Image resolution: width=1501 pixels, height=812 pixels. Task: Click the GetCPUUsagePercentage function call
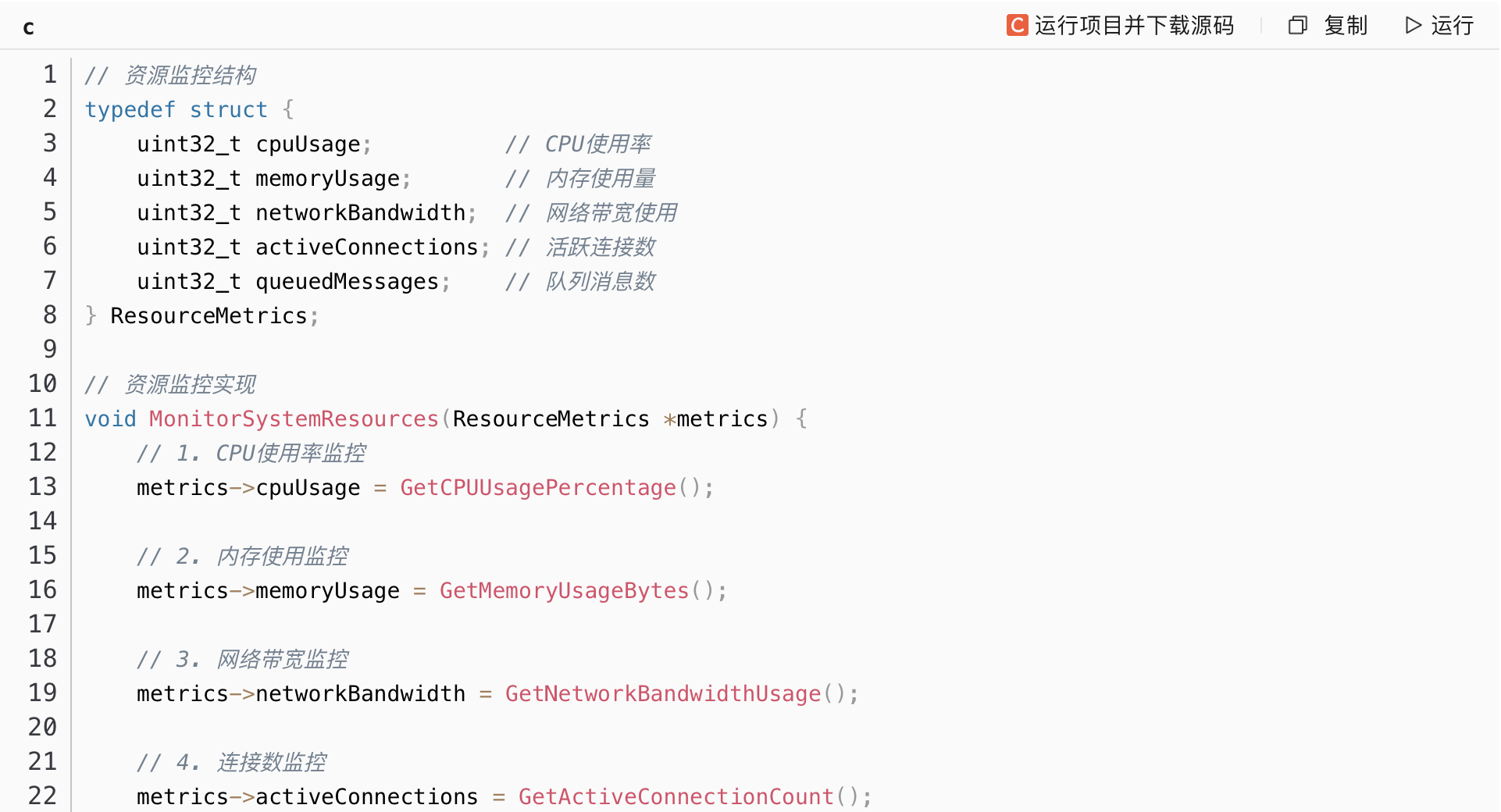[538, 488]
